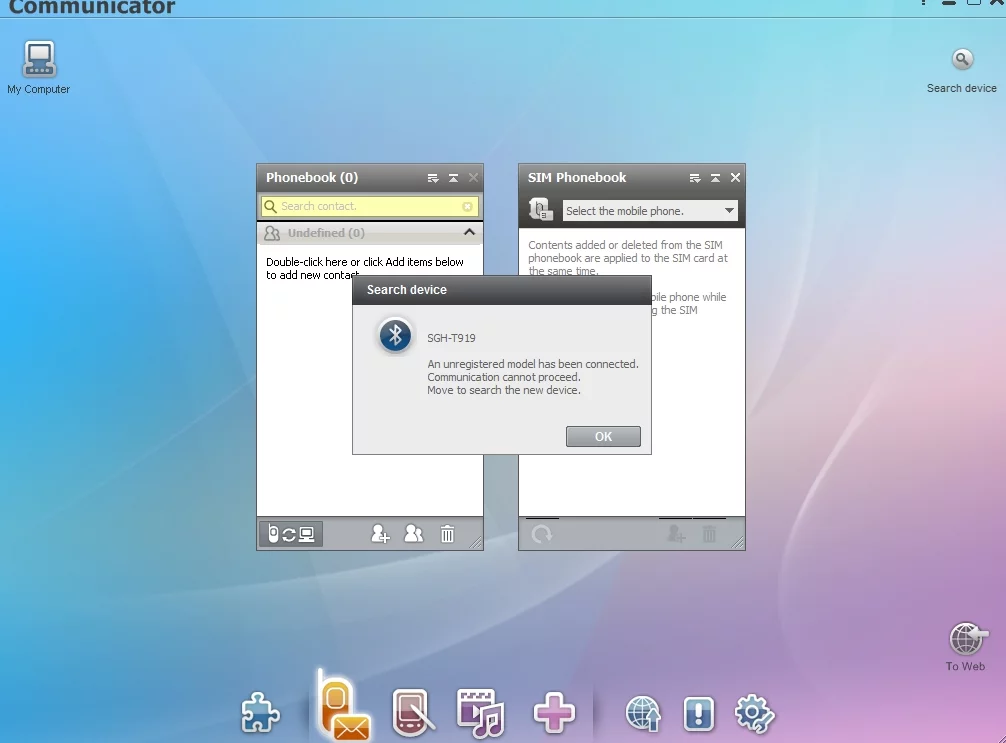Screen dimensions: 1006x743
Task: Add a new contact in Phonebook
Action: click(x=380, y=534)
